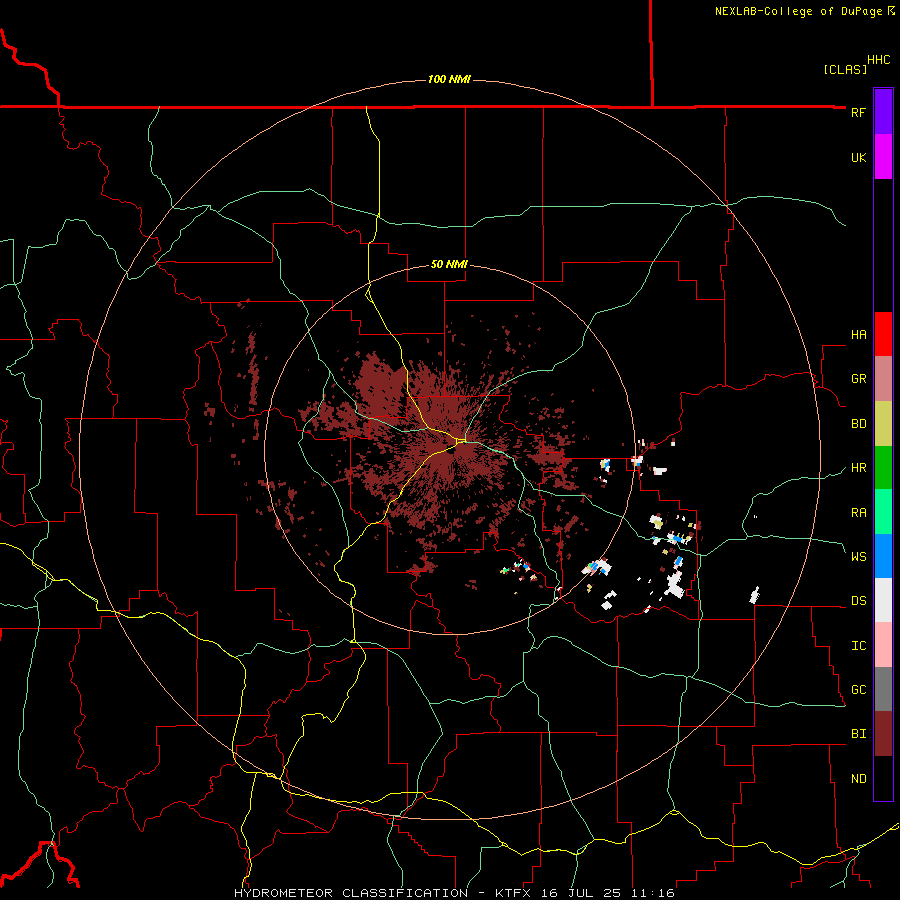Select the BD legend label text
This screenshot has height=900, width=900.
[858, 424]
